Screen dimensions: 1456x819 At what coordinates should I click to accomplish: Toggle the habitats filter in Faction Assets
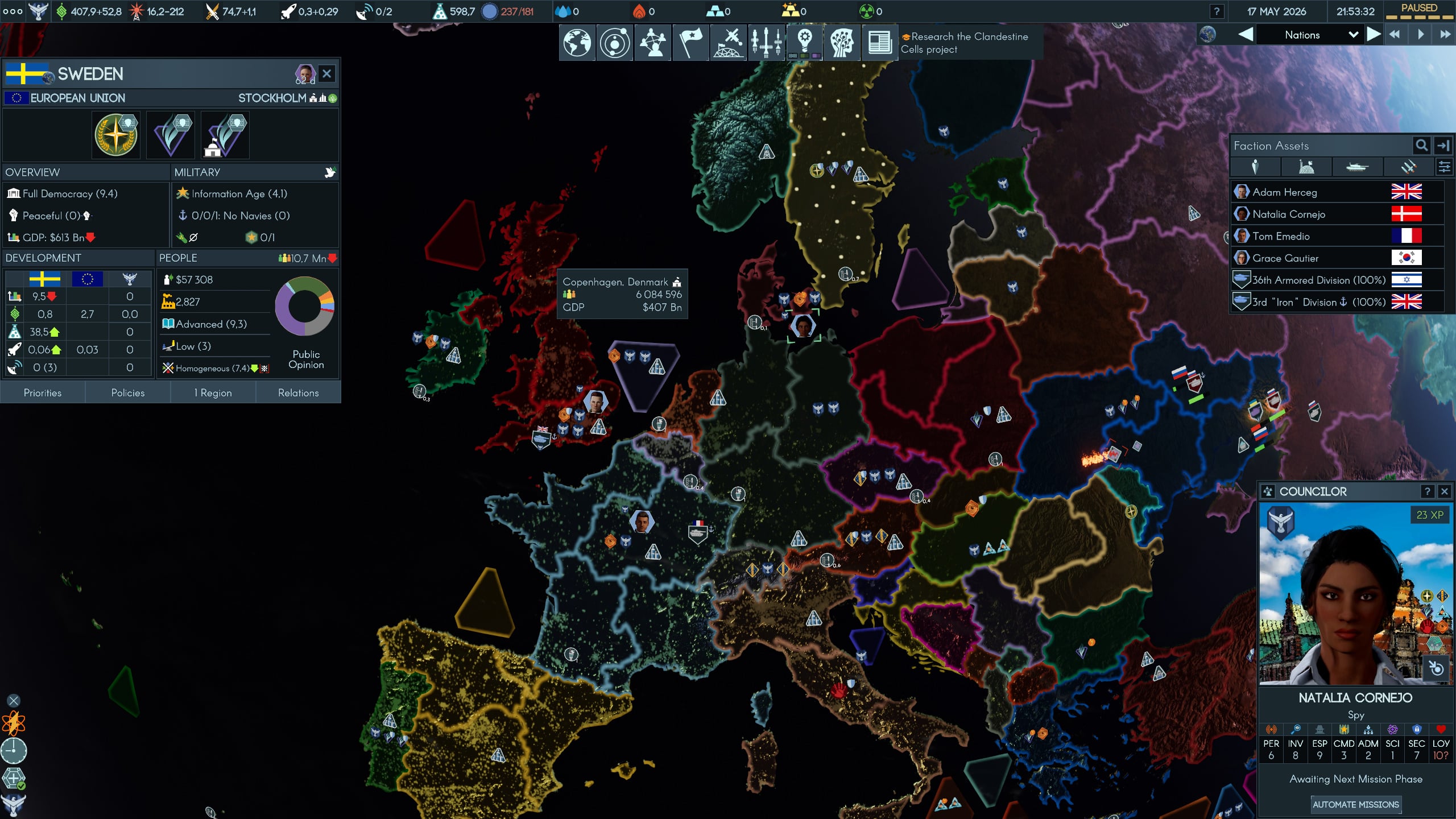[1306, 167]
